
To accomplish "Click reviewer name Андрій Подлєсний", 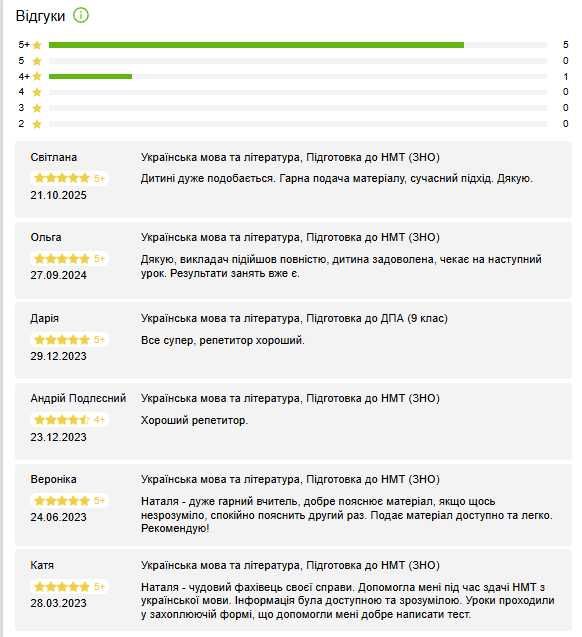I will pyautogui.click(x=78, y=398).
